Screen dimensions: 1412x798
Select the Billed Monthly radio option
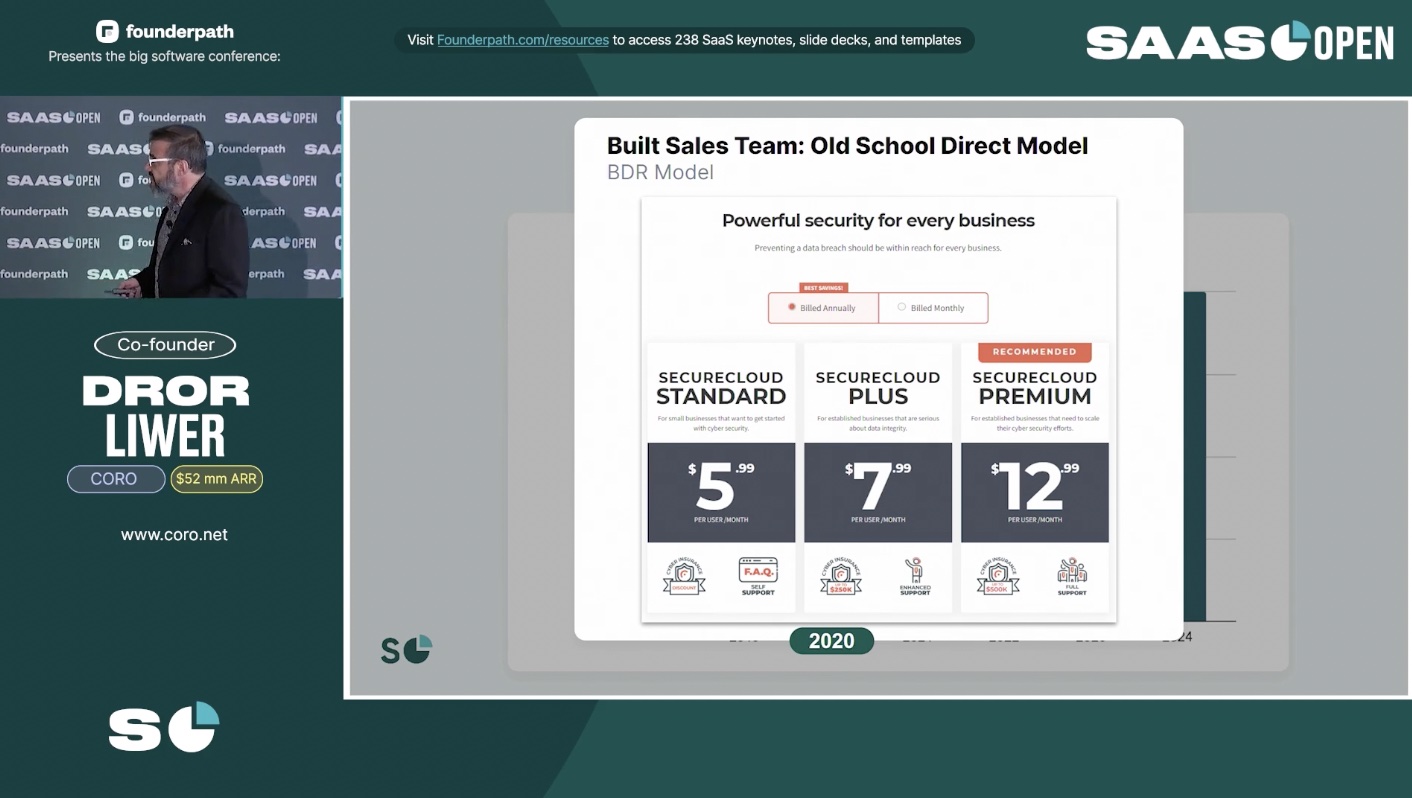932,308
